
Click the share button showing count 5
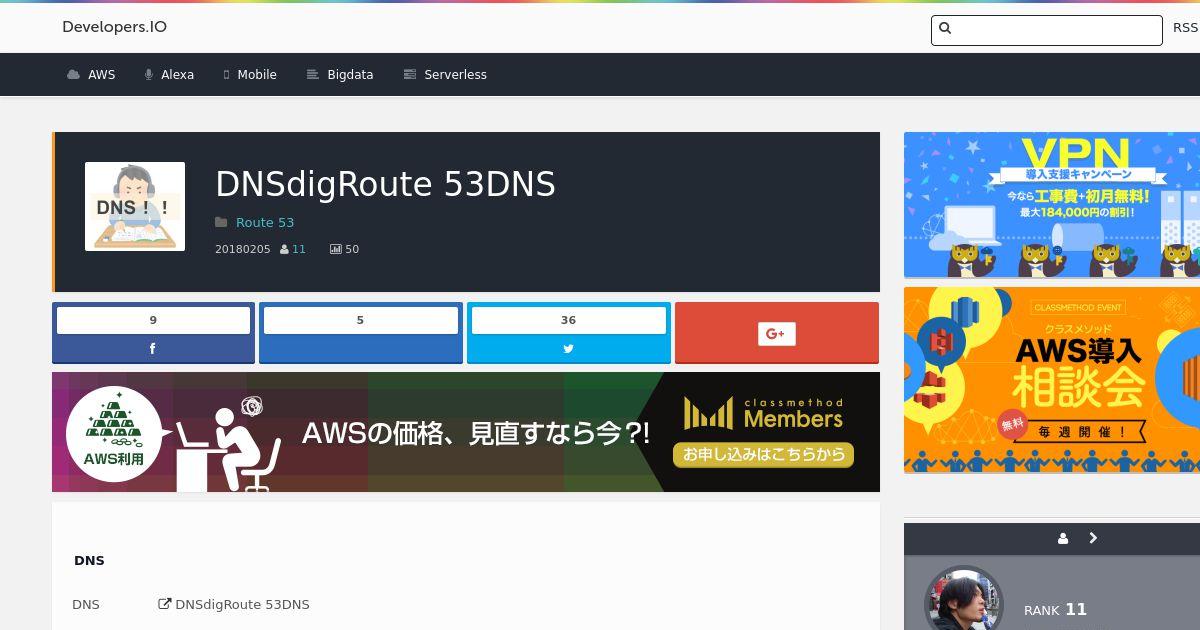point(361,333)
